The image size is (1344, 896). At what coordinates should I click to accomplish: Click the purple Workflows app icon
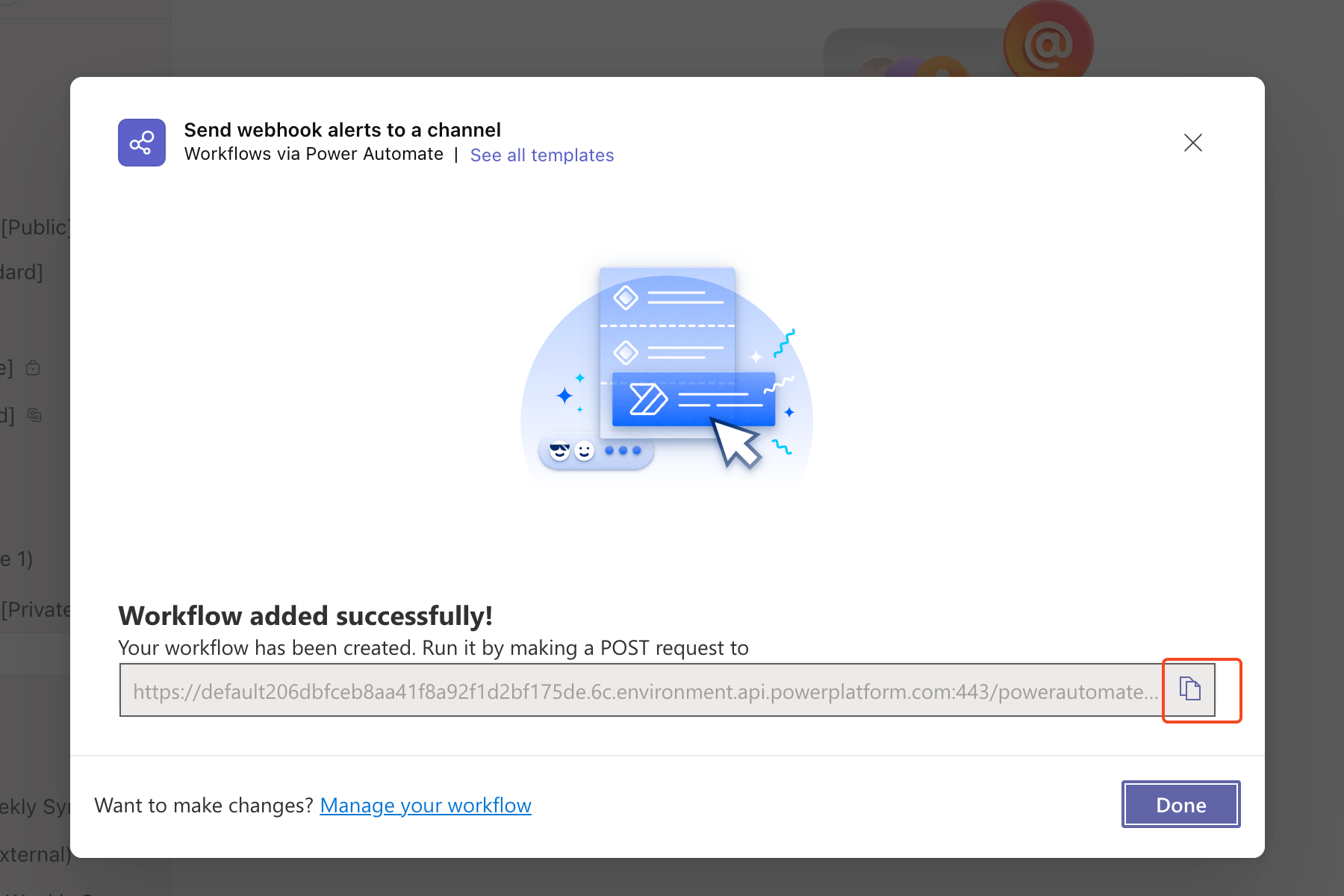pos(142,143)
